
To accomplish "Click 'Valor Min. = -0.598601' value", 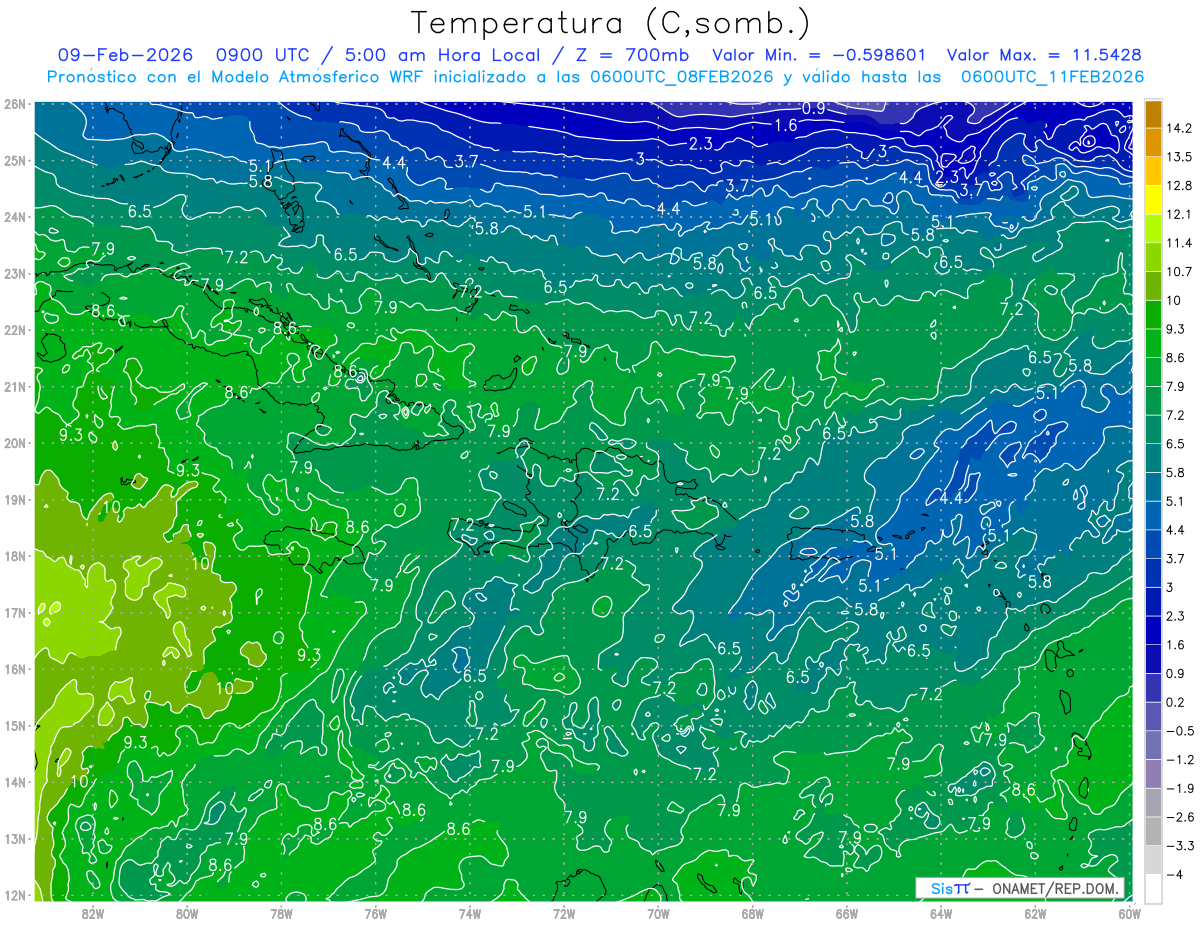I will (x=818, y=55).
